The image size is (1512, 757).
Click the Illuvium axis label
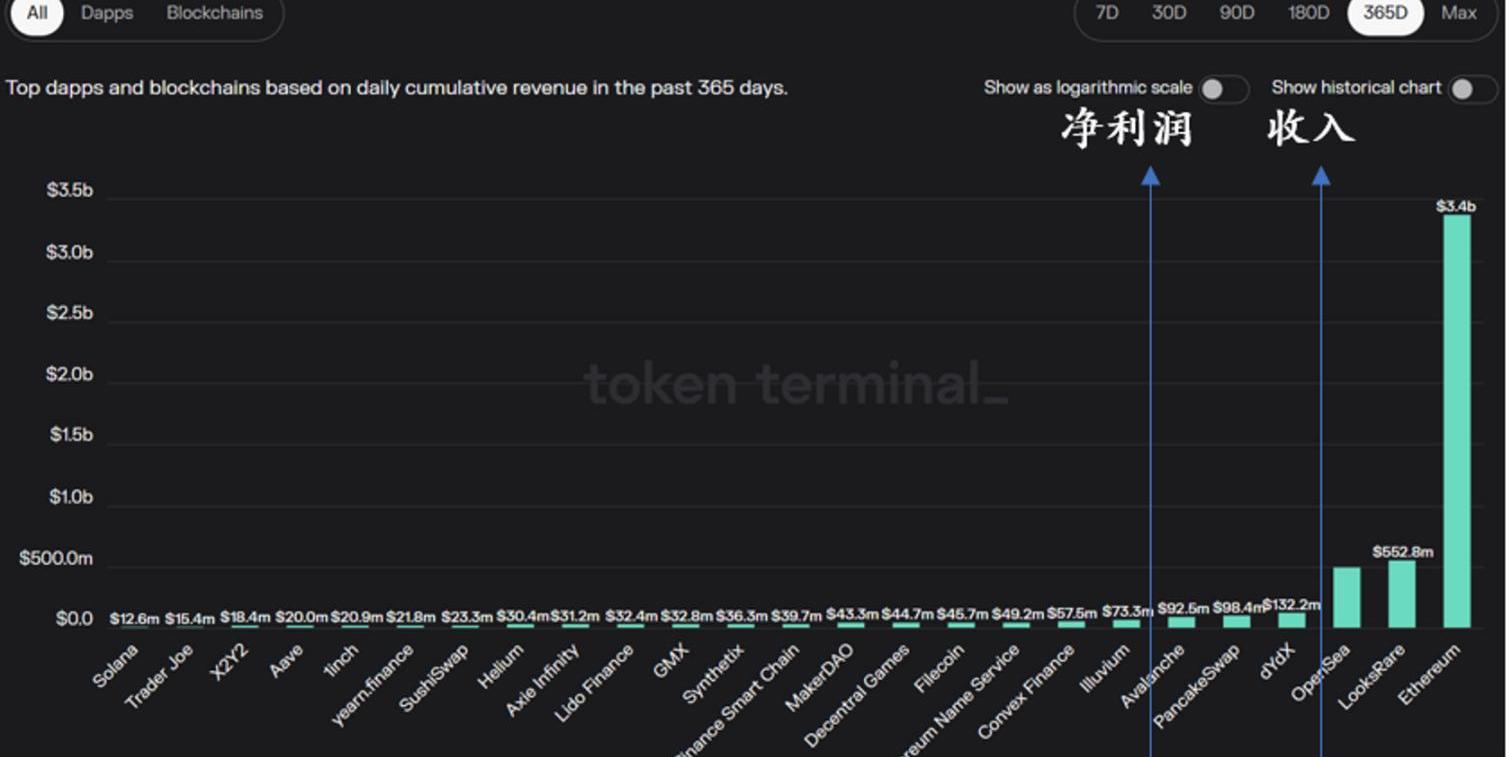[x=1105, y=669]
